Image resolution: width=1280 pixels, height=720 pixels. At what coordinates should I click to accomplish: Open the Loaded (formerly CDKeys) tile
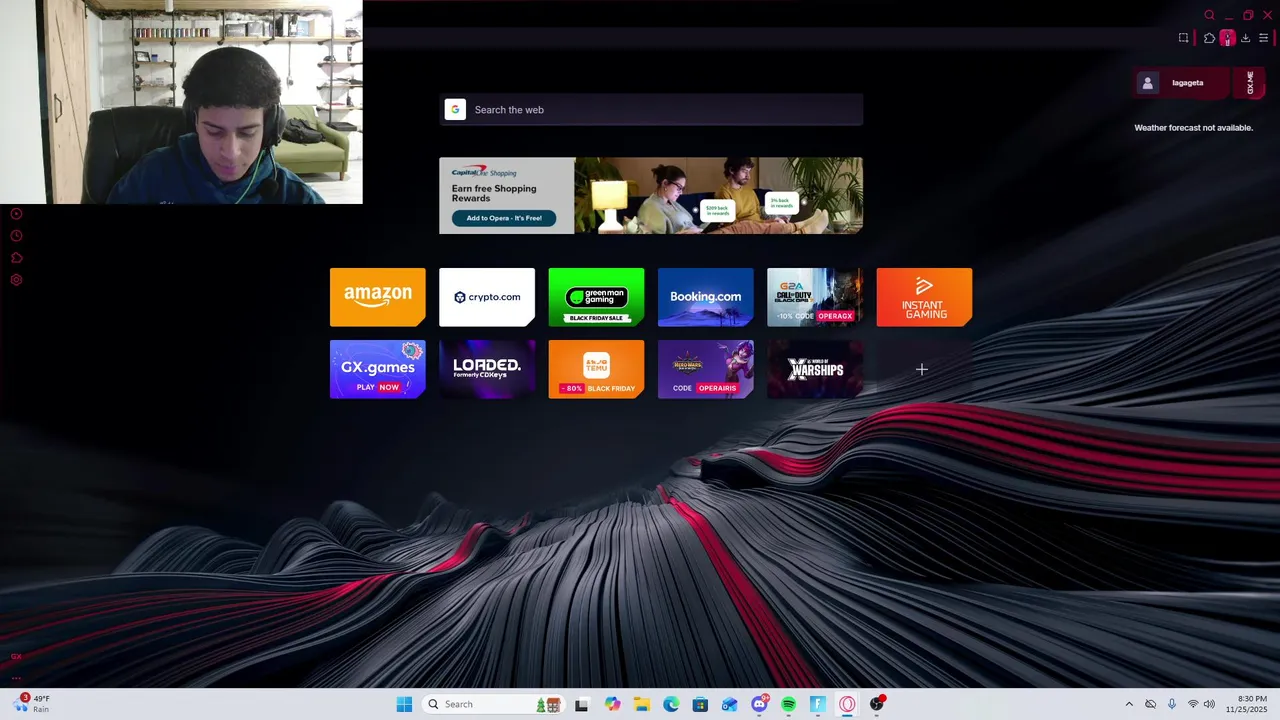(487, 369)
